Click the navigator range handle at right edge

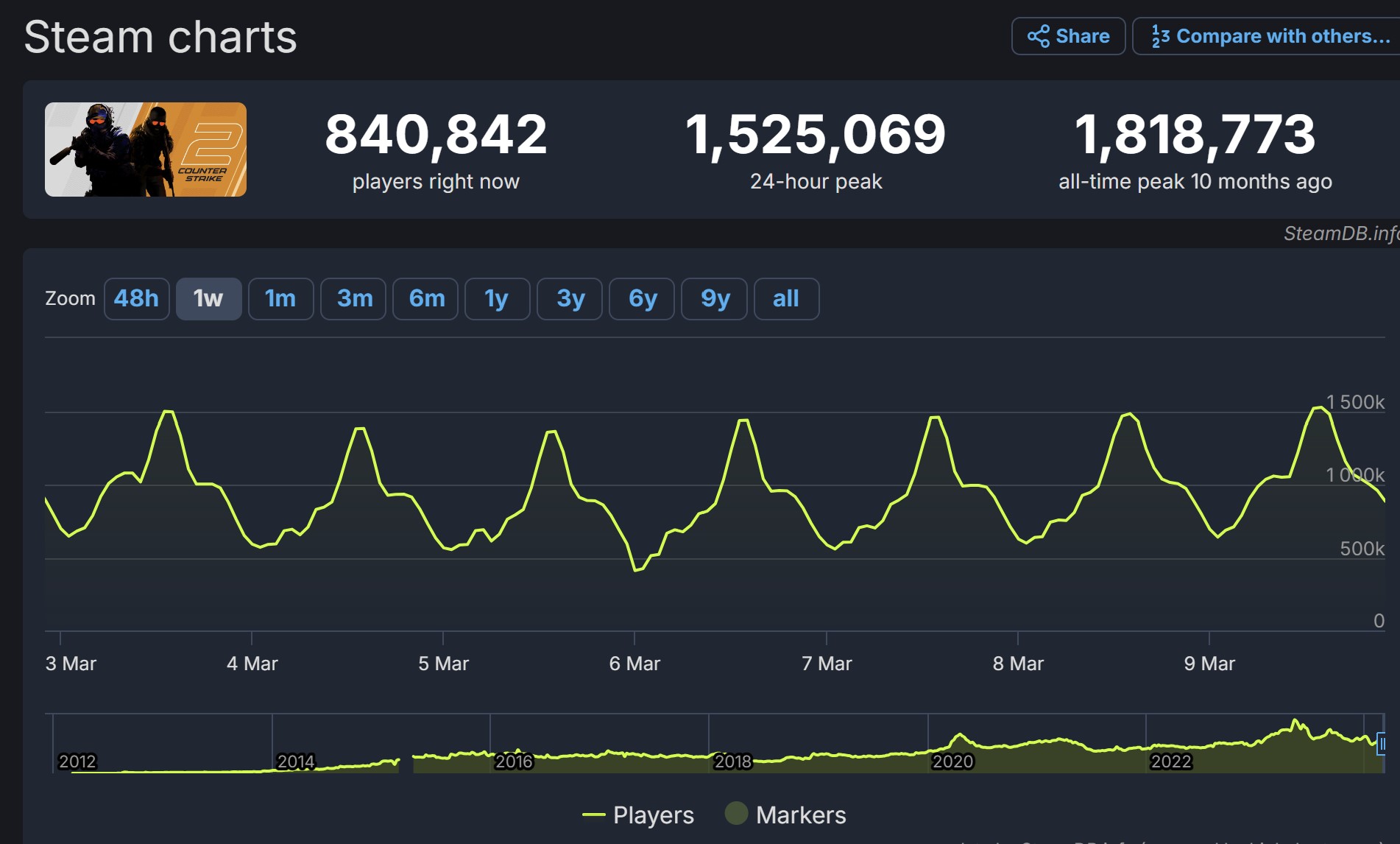coord(1382,744)
